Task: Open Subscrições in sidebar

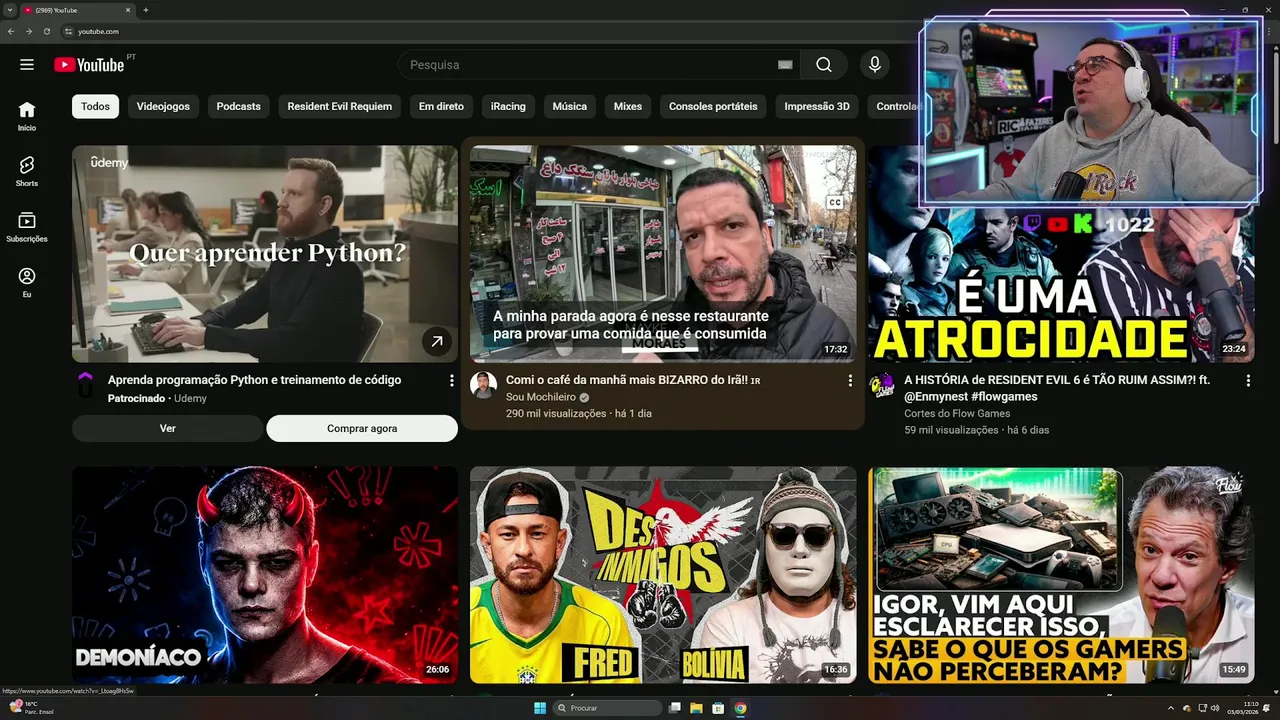Action: [x=27, y=227]
